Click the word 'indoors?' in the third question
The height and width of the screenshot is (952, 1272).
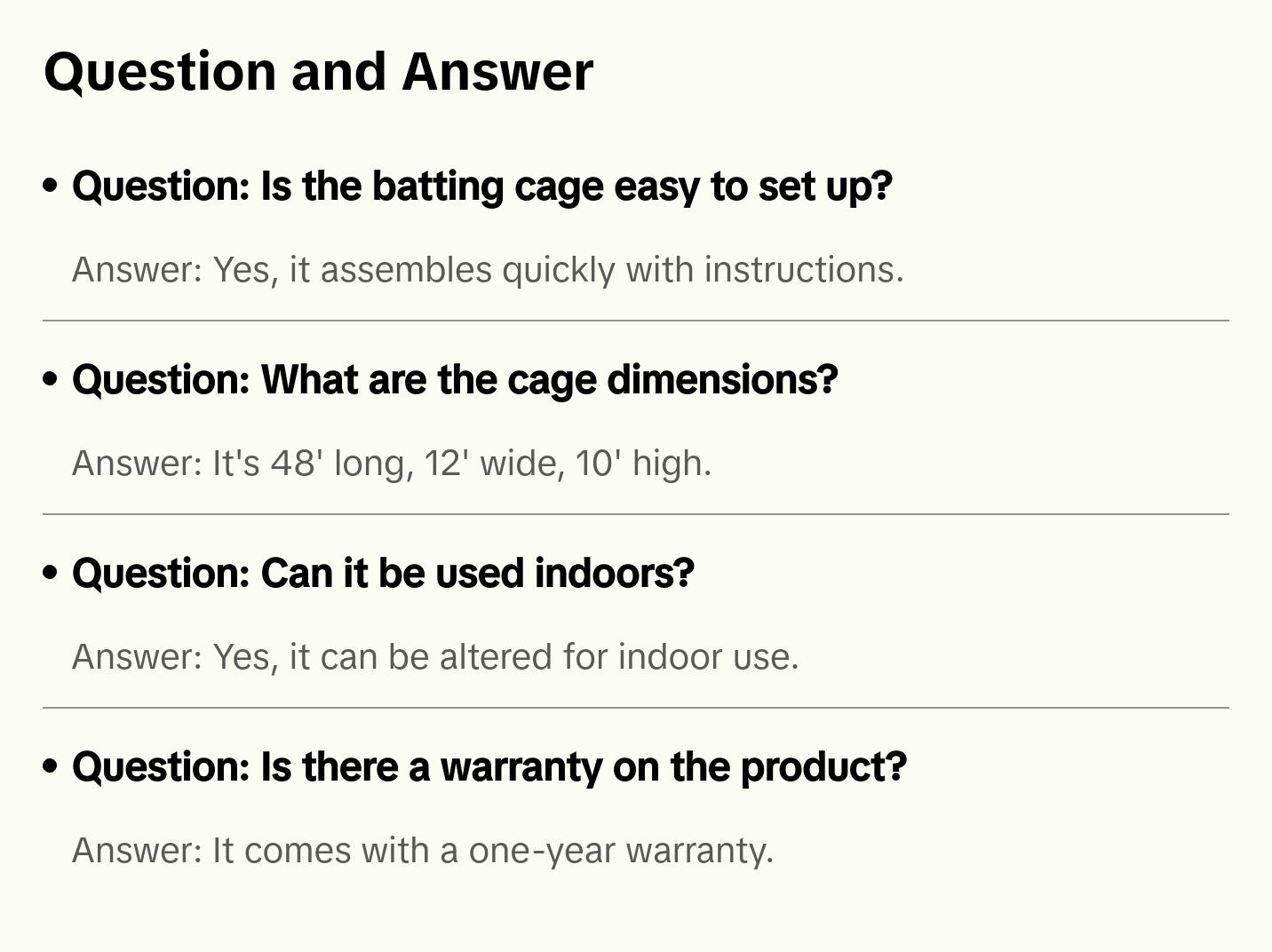614,574
